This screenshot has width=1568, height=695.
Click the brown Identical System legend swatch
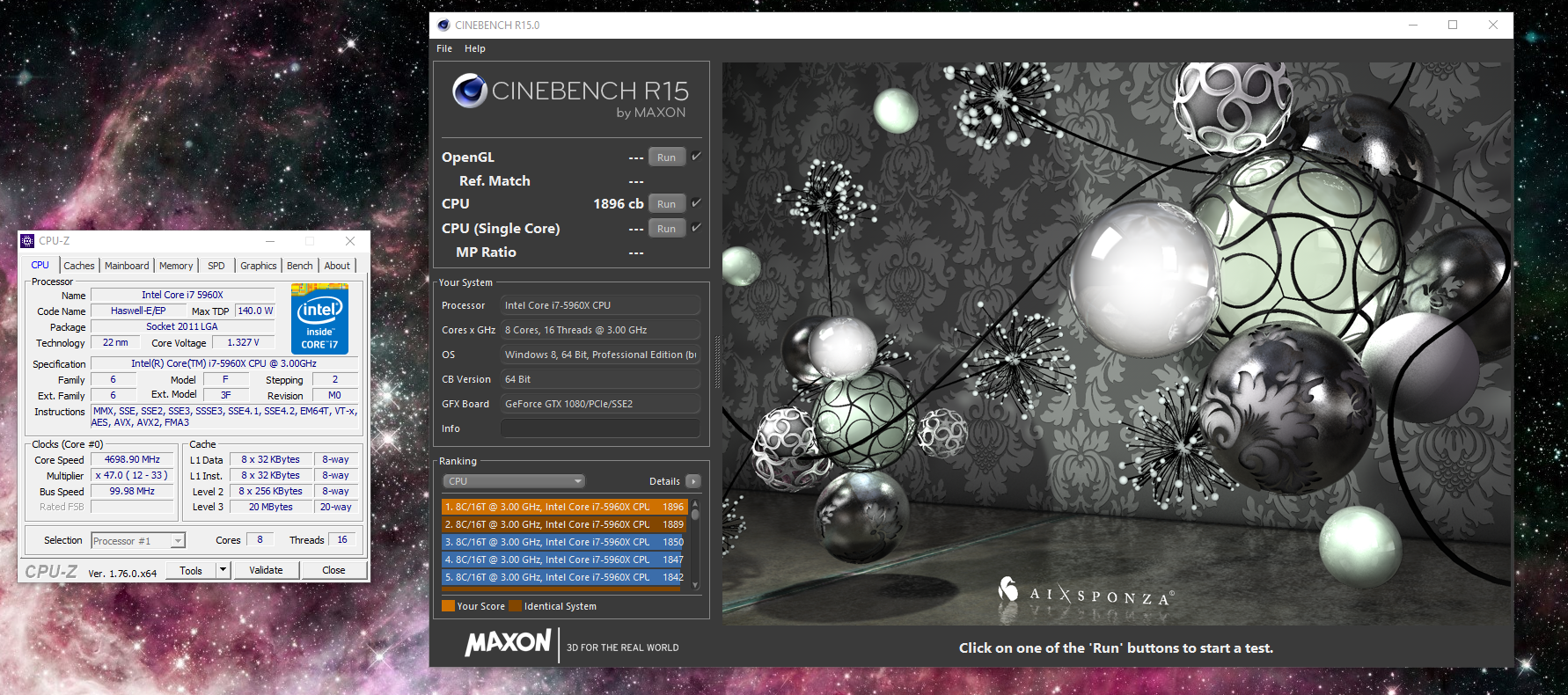tap(516, 605)
